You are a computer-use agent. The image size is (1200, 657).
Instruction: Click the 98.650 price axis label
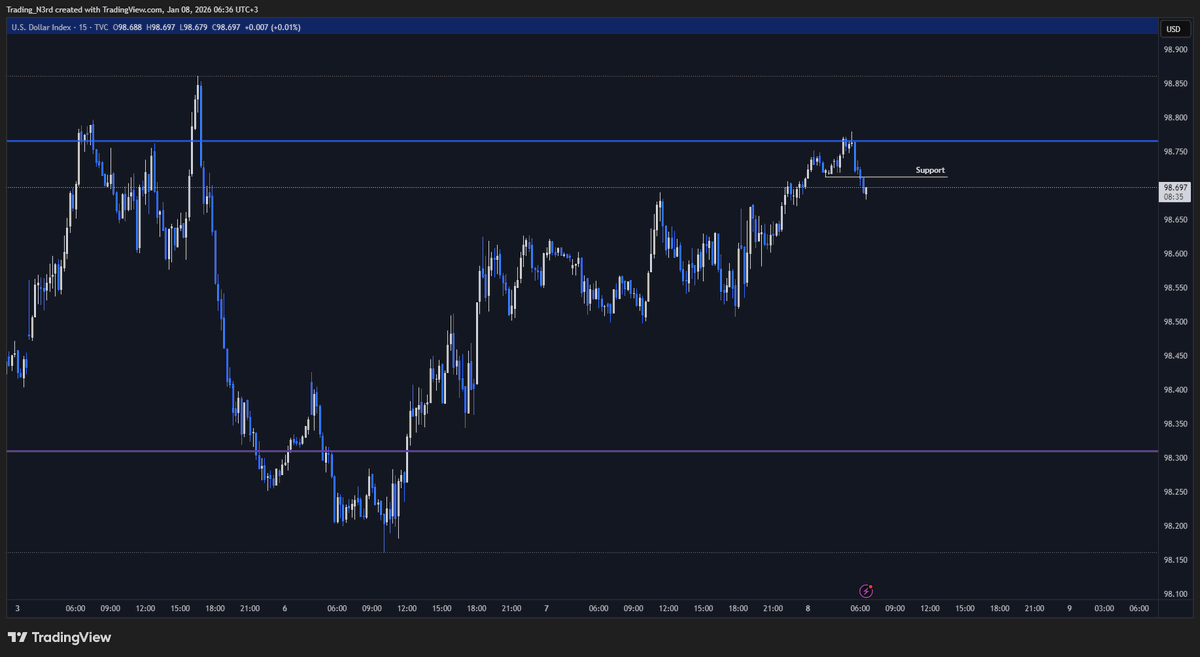(x=1175, y=219)
